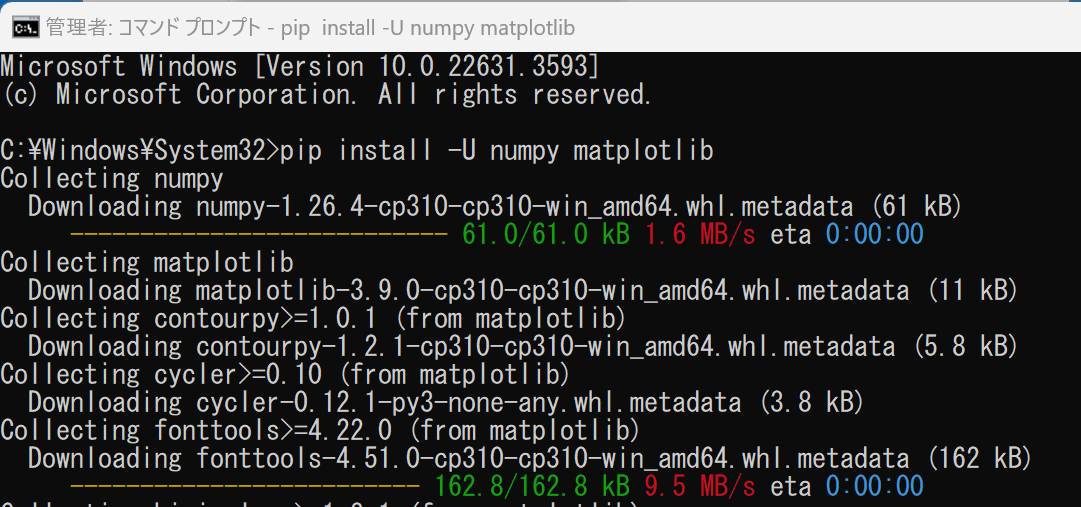Click the red 1.6 MB/s speed value

tap(701, 235)
